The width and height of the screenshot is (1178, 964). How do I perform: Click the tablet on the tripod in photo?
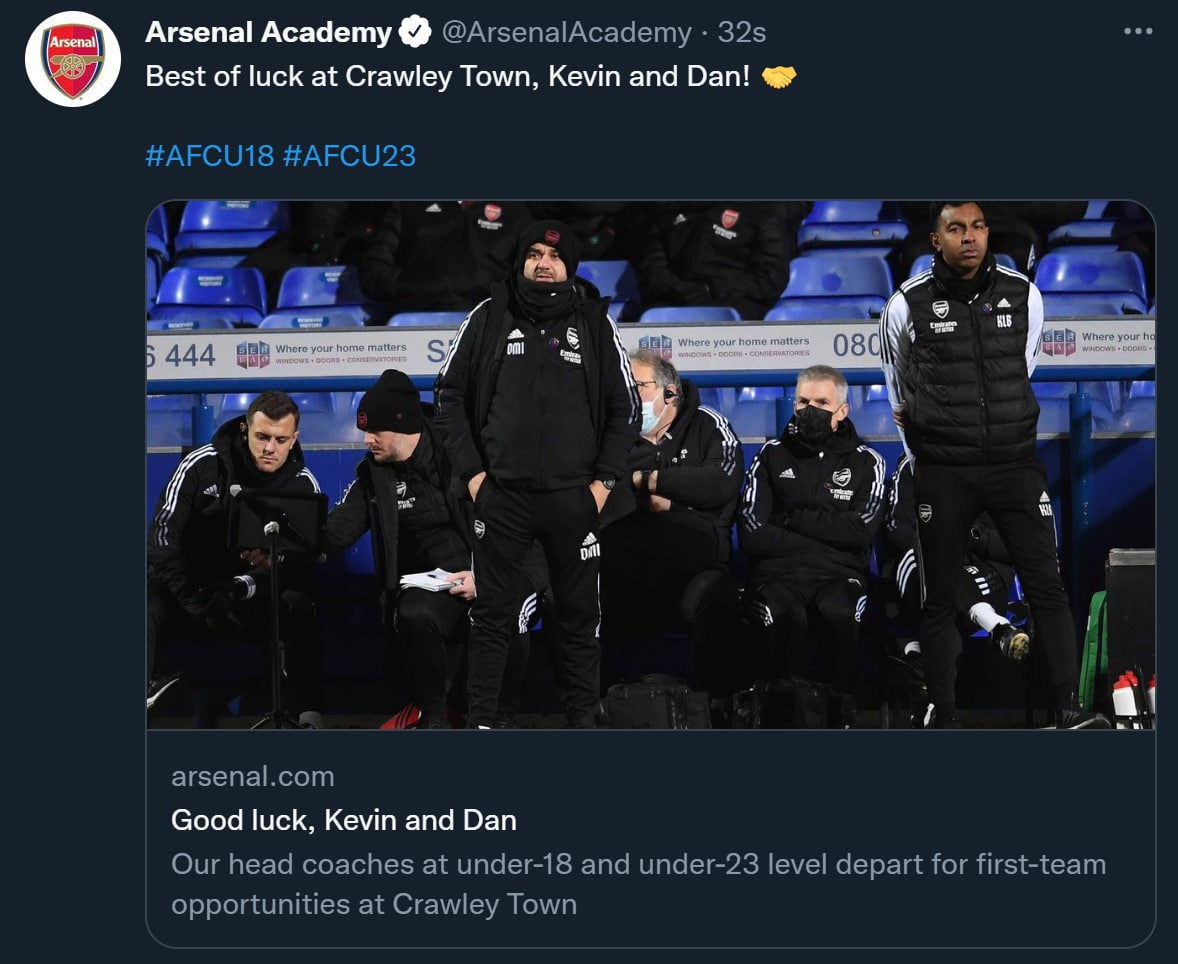[279, 521]
